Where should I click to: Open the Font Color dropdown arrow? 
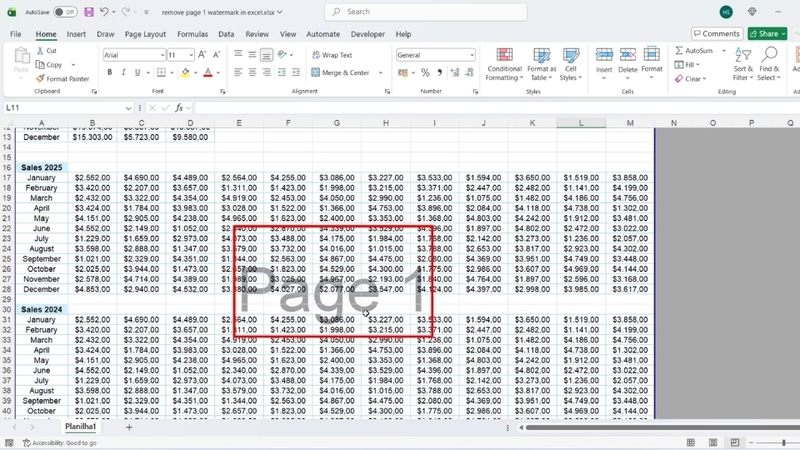(x=218, y=72)
